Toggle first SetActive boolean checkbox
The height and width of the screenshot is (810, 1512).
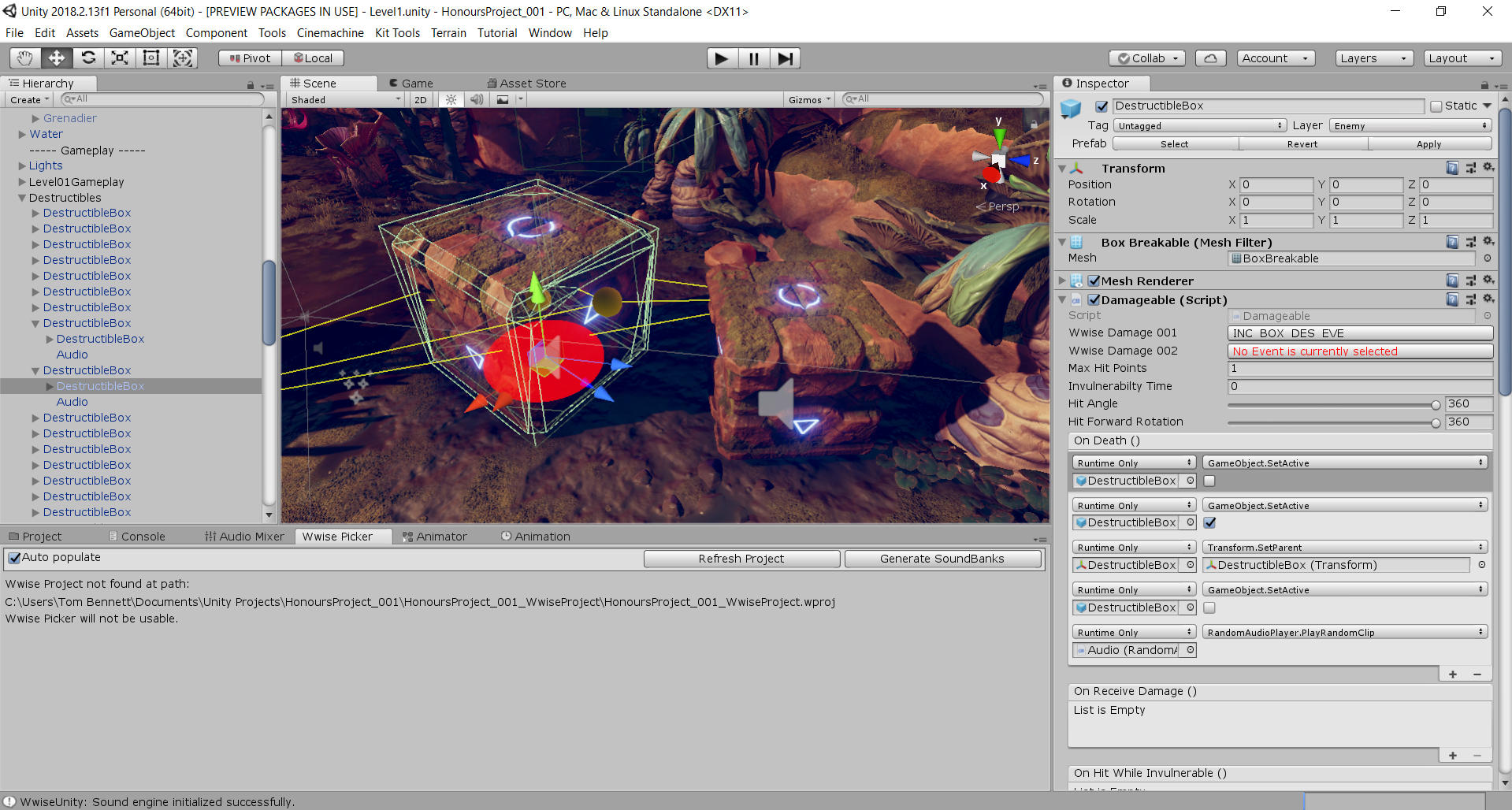[x=1209, y=481]
